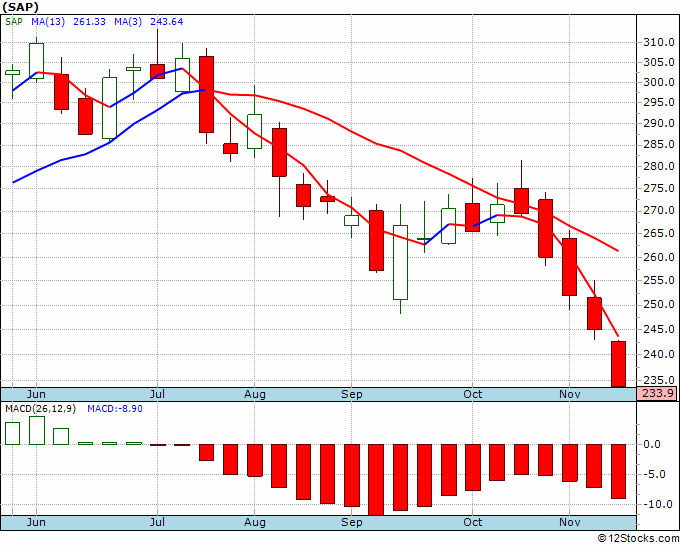Select Nov on the MACD timeline
680x546 pixels.
point(569,522)
